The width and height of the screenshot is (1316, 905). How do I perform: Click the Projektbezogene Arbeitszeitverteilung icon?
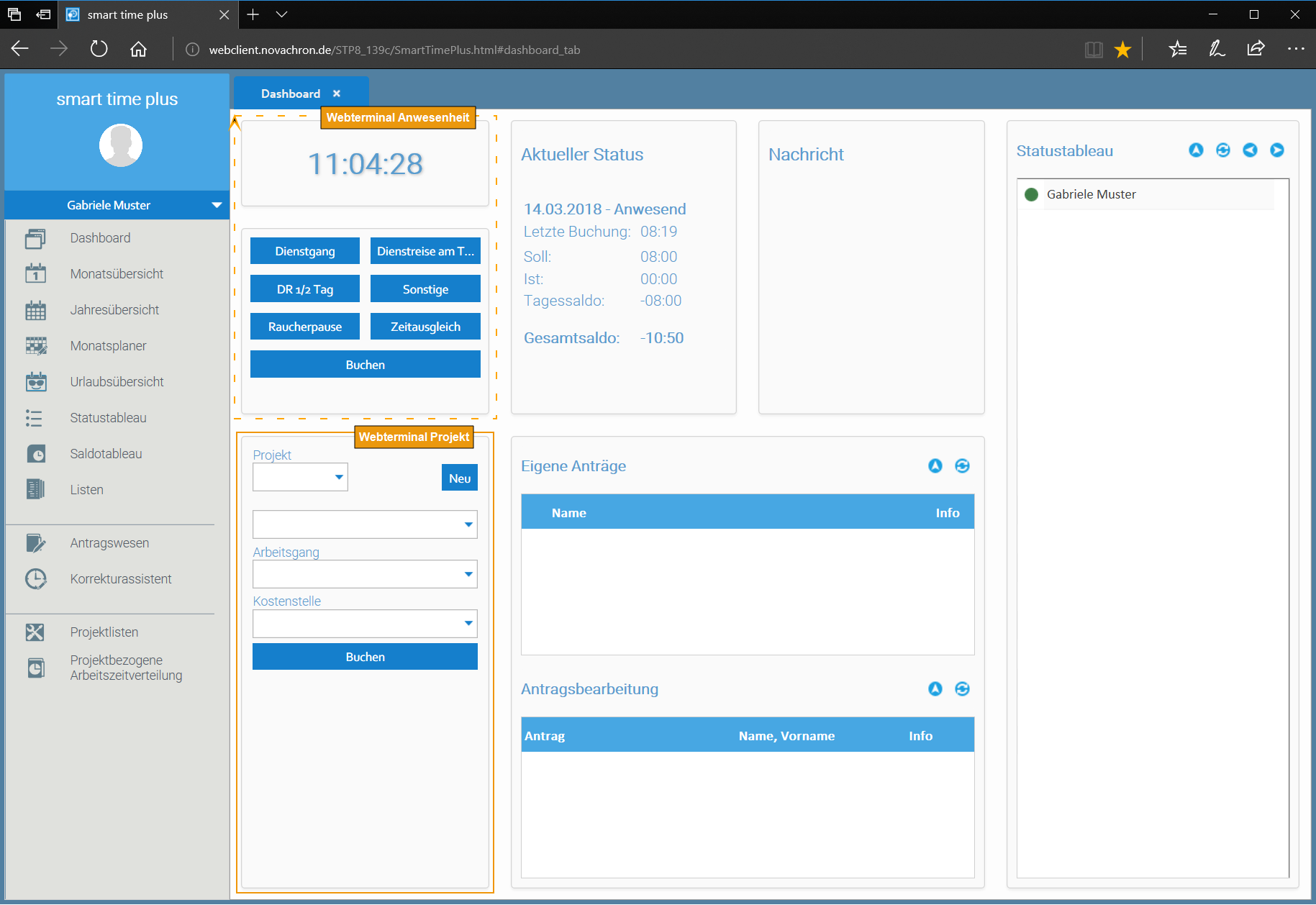point(35,668)
